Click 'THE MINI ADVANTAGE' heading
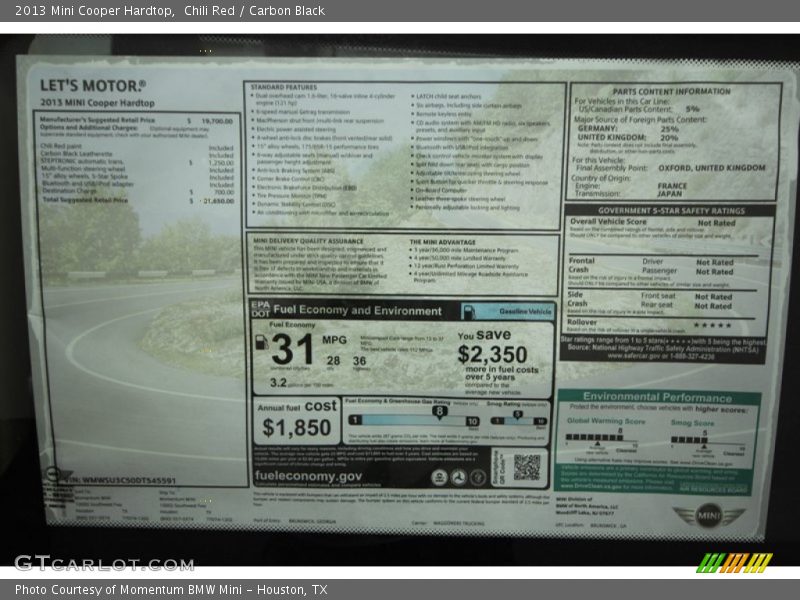This screenshot has width=800, height=600. (x=442, y=242)
